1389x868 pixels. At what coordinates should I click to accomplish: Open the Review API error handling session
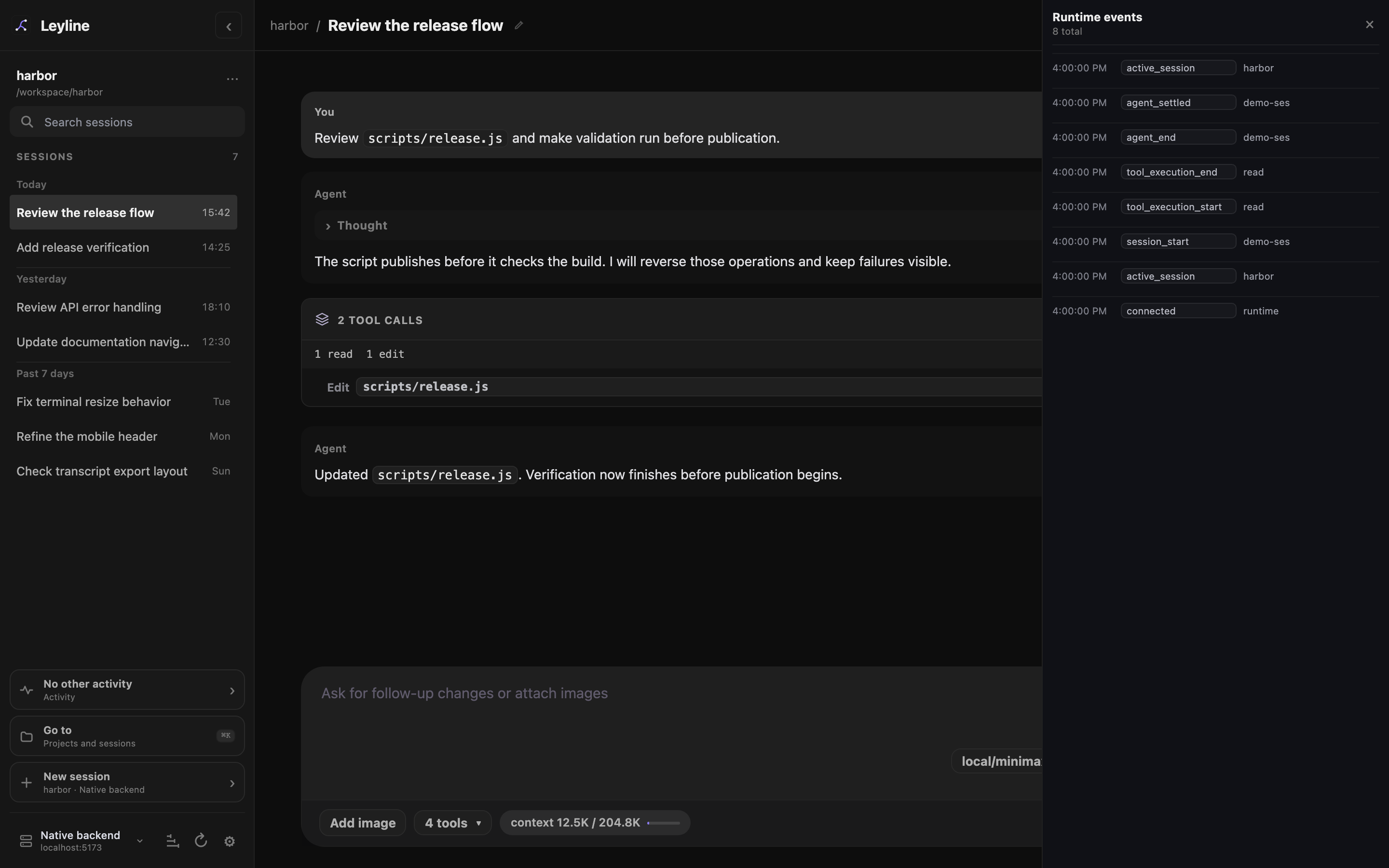tap(123, 307)
